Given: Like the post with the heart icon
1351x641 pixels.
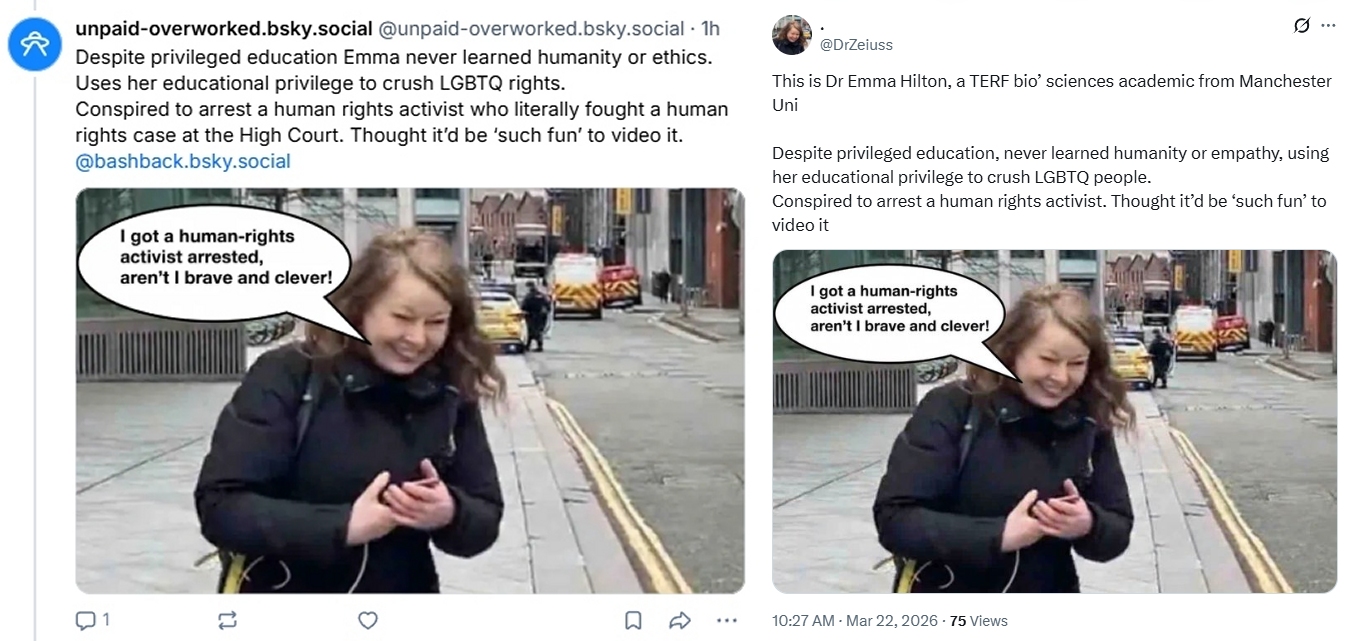Looking at the screenshot, I should tap(368, 620).
